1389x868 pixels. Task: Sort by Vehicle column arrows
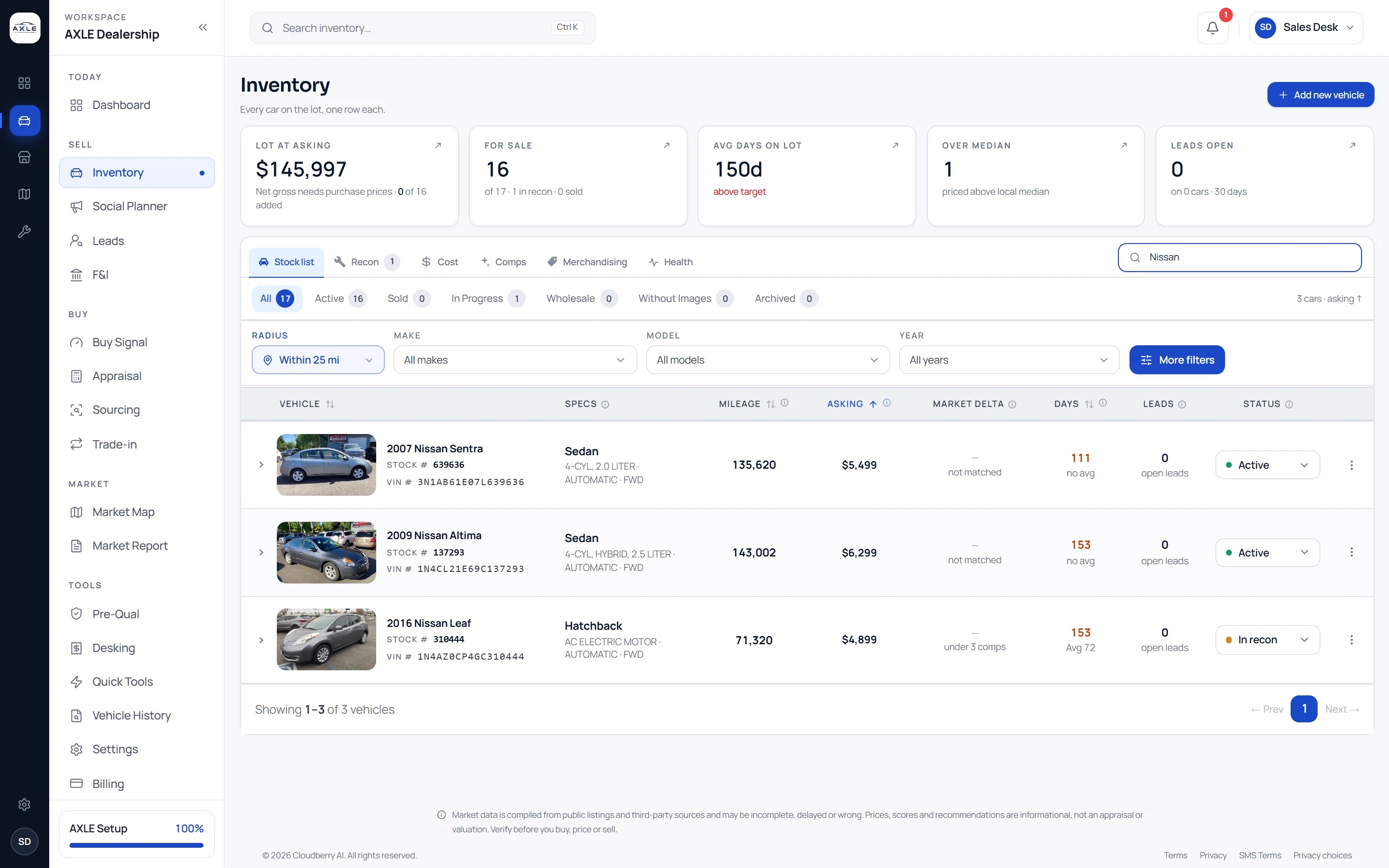click(330, 404)
